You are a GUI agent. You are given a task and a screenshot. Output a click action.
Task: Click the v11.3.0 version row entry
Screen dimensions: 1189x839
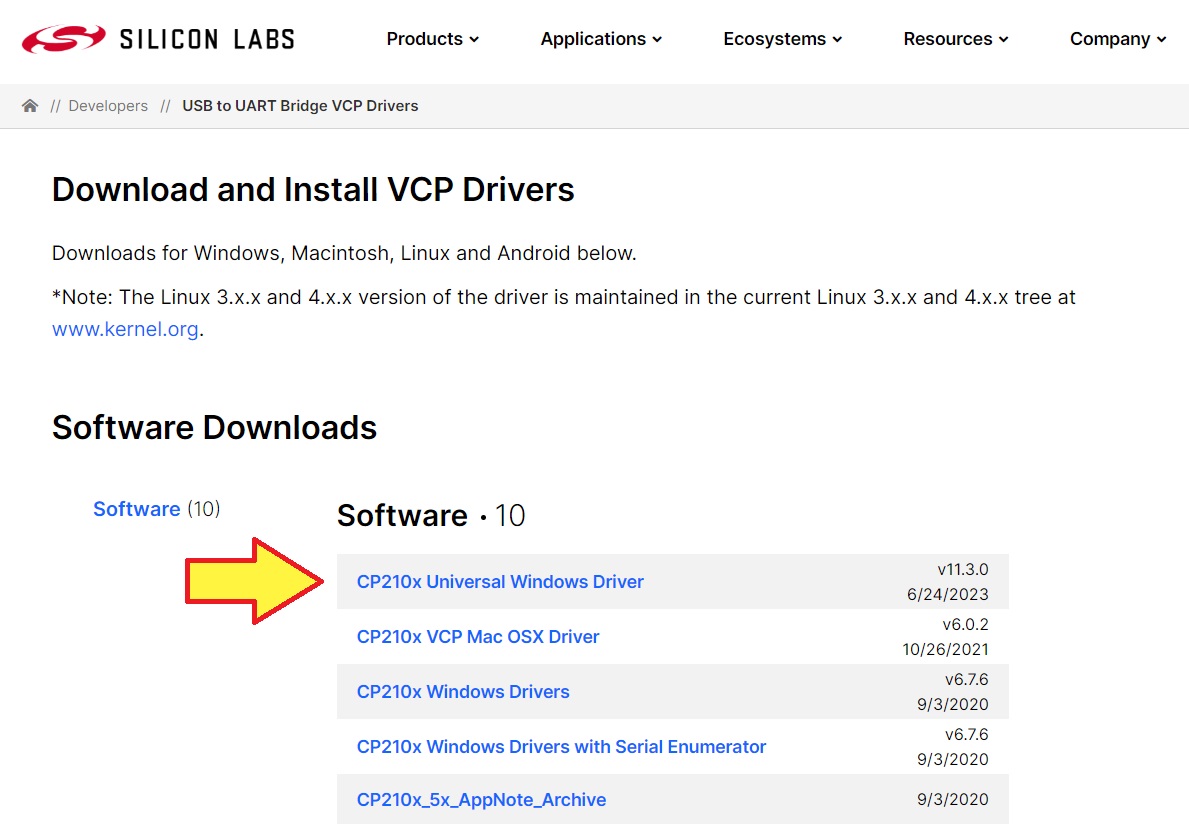962,570
